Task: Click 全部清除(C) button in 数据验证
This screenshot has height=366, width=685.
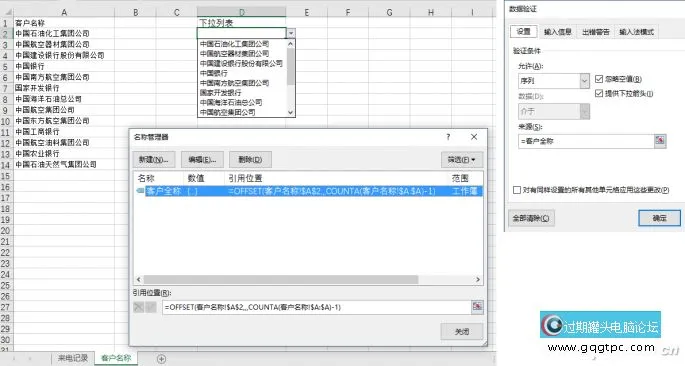Action: pyautogui.click(x=531, y=218)
